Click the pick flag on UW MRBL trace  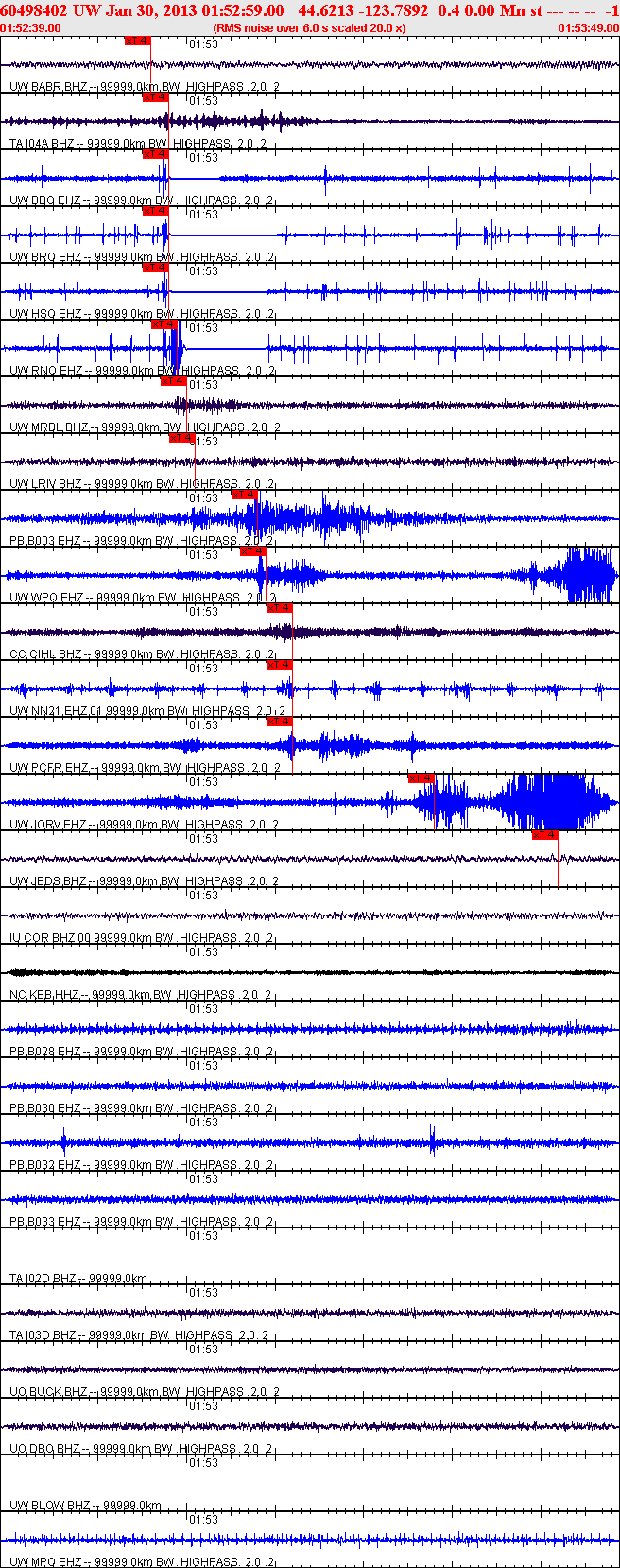(x=173, y=381)
